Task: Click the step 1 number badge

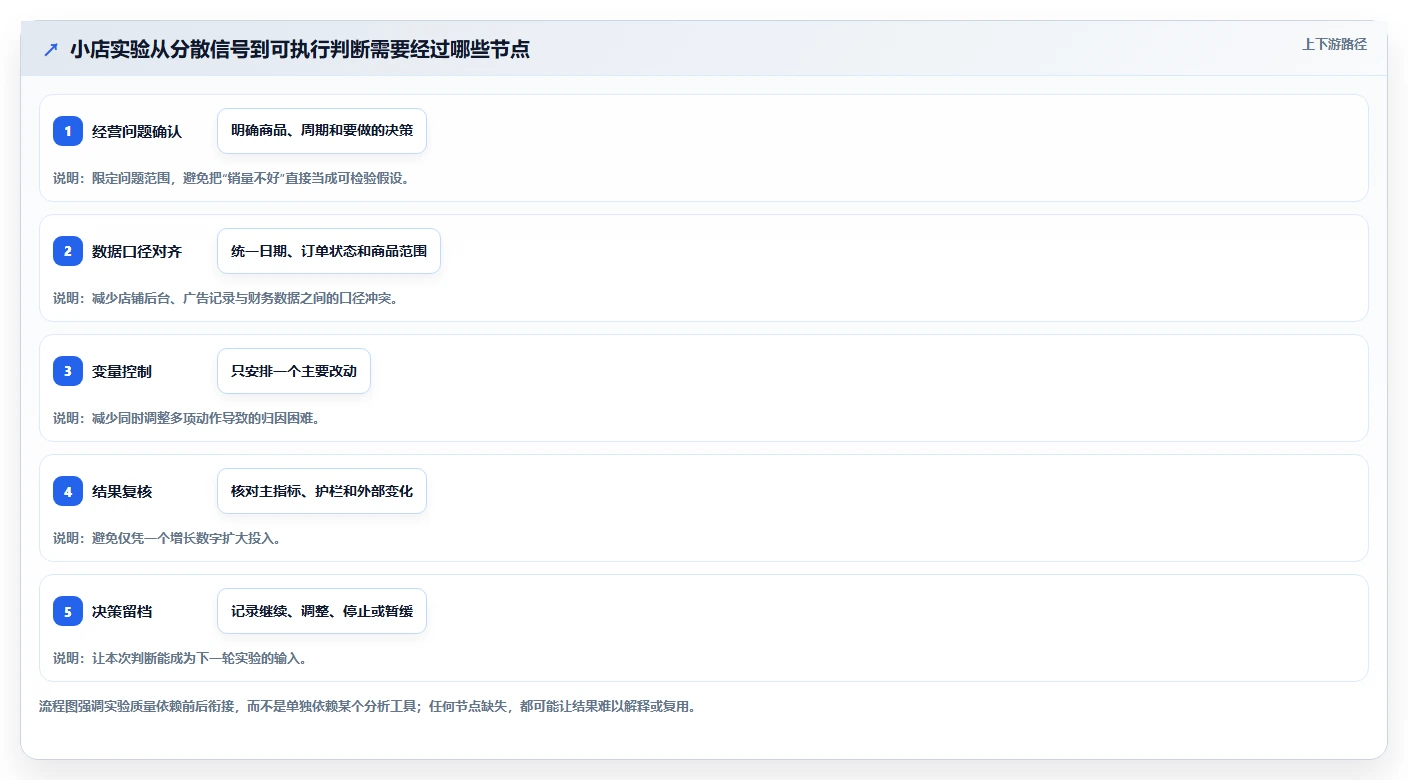Action: pyautogui.click(x=68, y=131)
